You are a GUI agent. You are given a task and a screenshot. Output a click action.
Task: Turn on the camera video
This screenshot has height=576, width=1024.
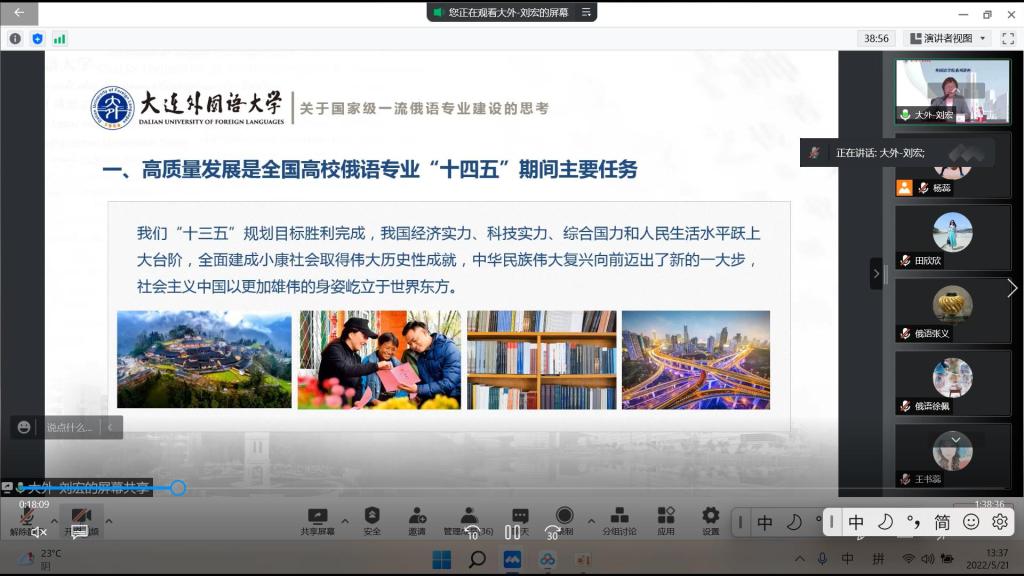coord(81,520)
